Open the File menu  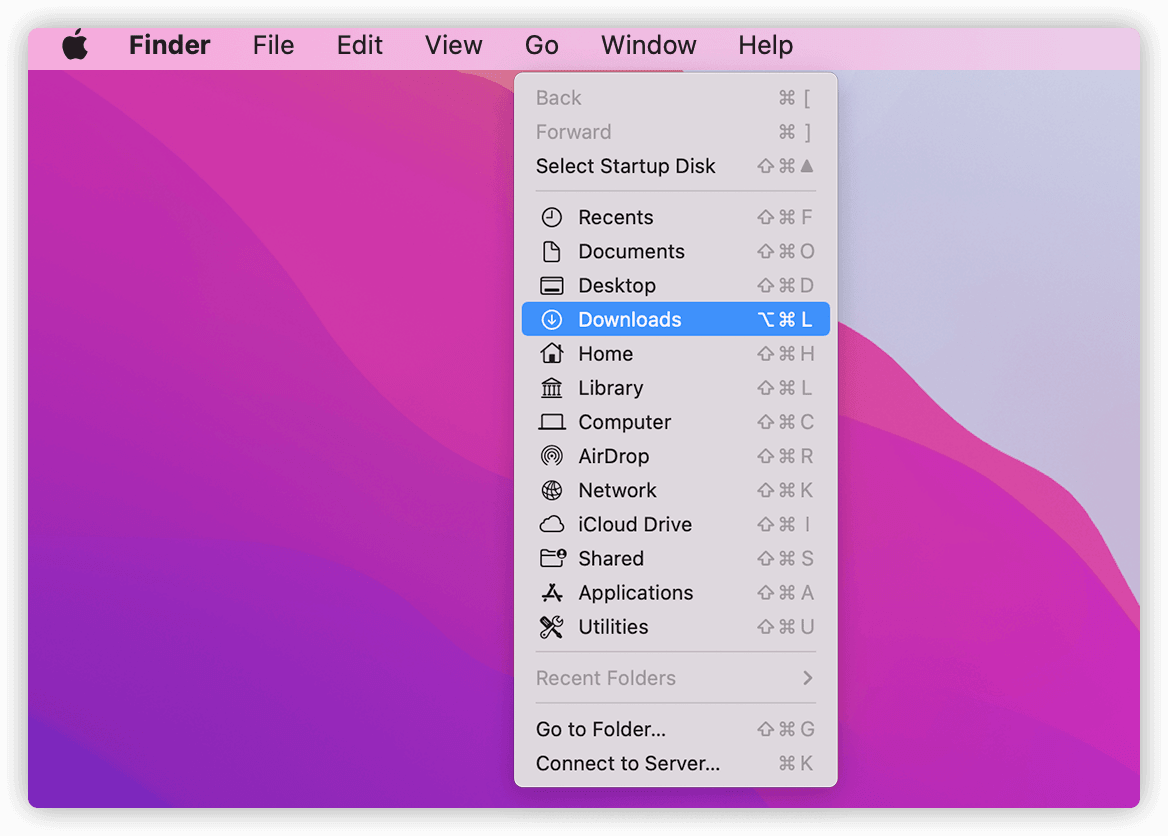pos(273,45)
